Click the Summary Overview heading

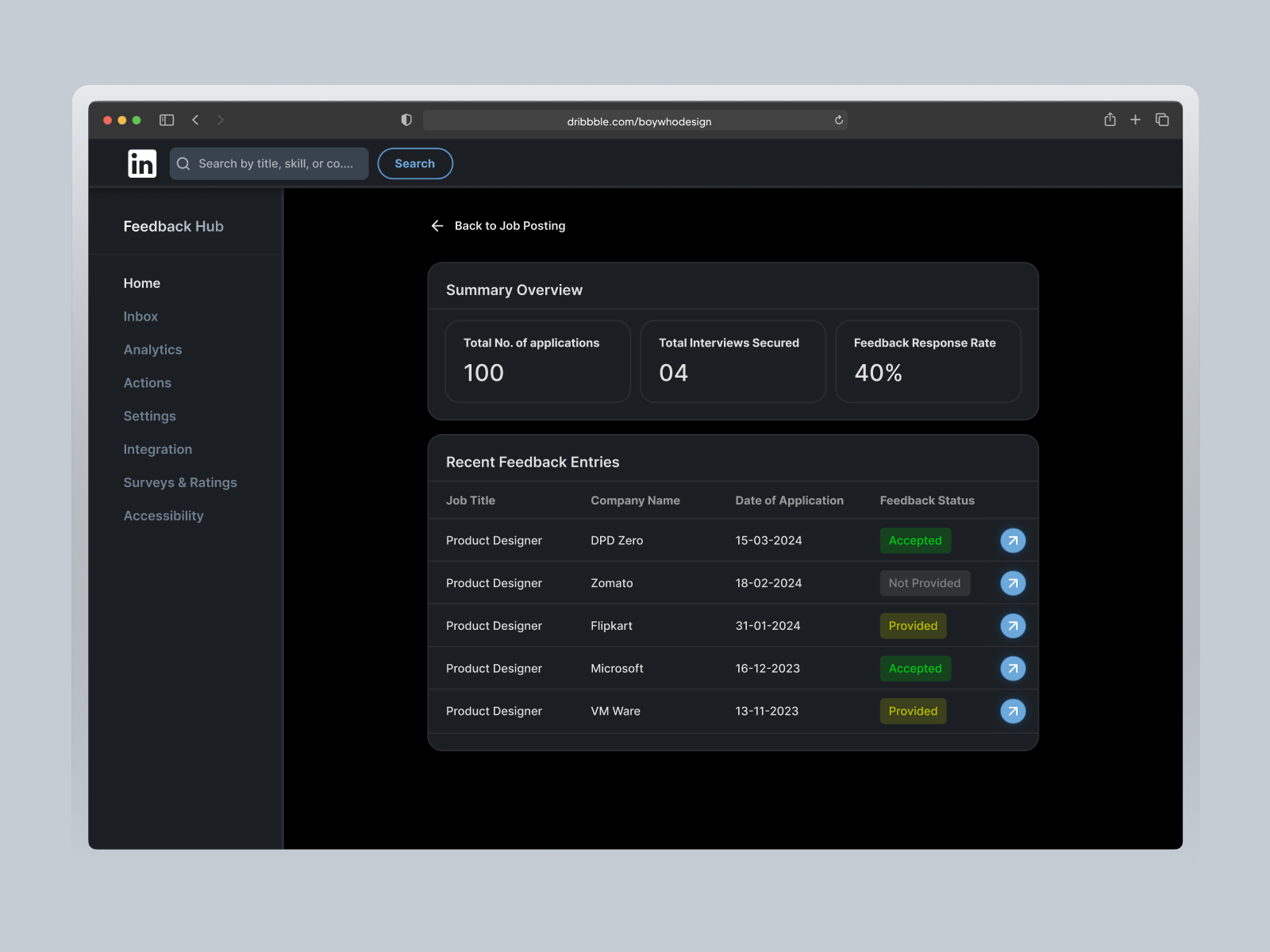tap(514, 290)
